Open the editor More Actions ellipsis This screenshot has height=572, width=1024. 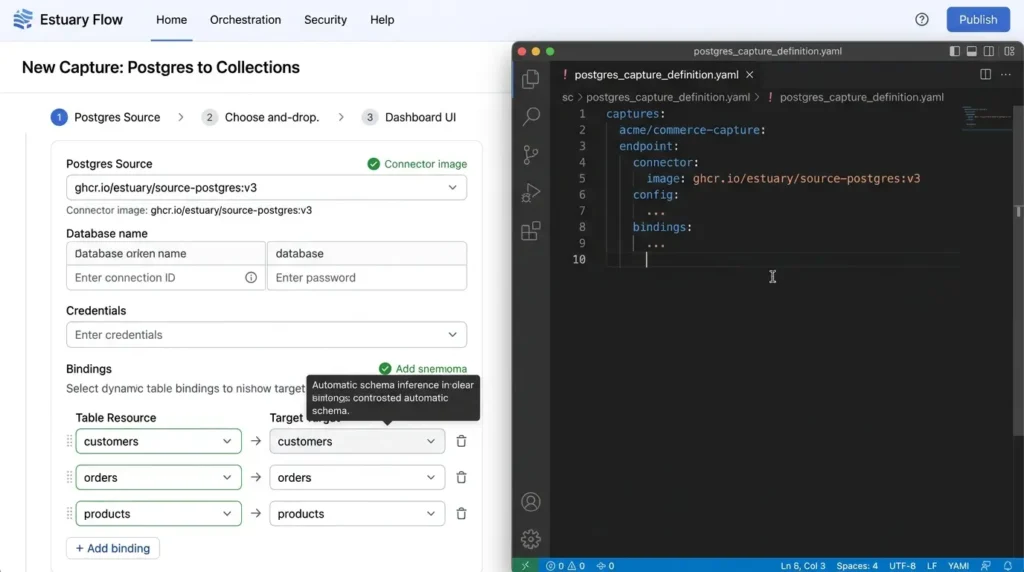1006,74
